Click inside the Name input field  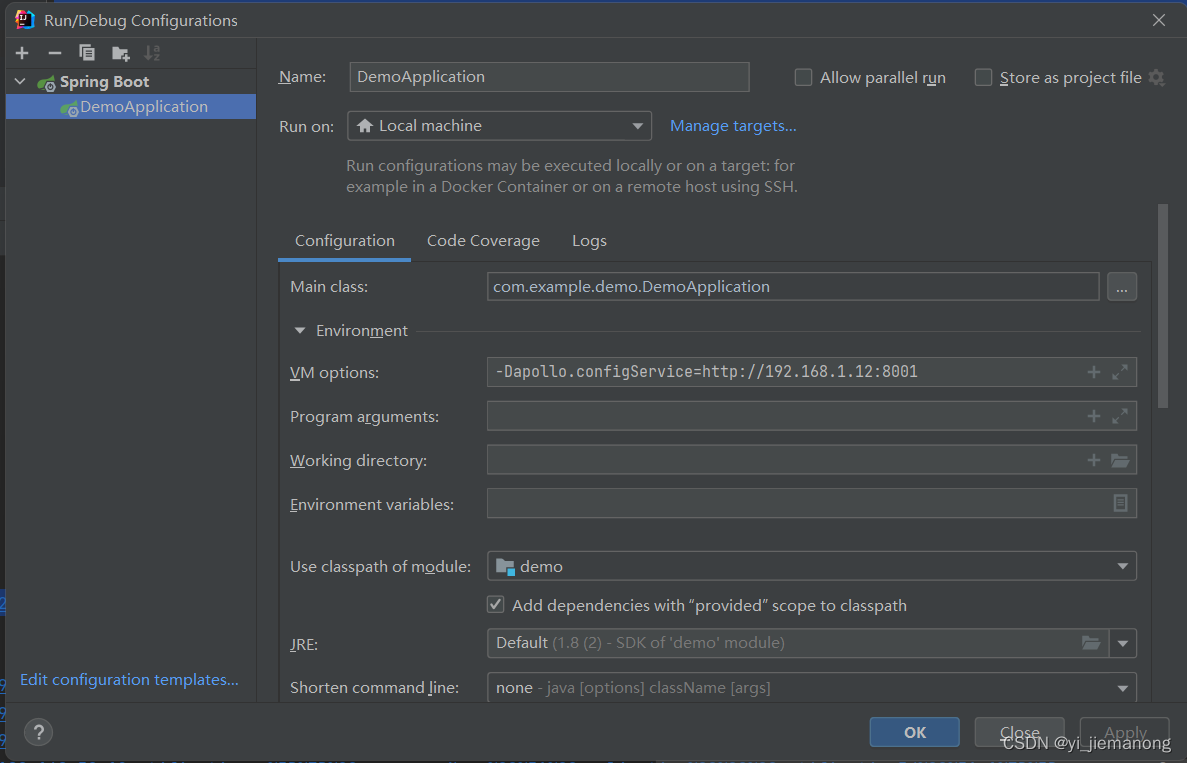tap(548, 76)
